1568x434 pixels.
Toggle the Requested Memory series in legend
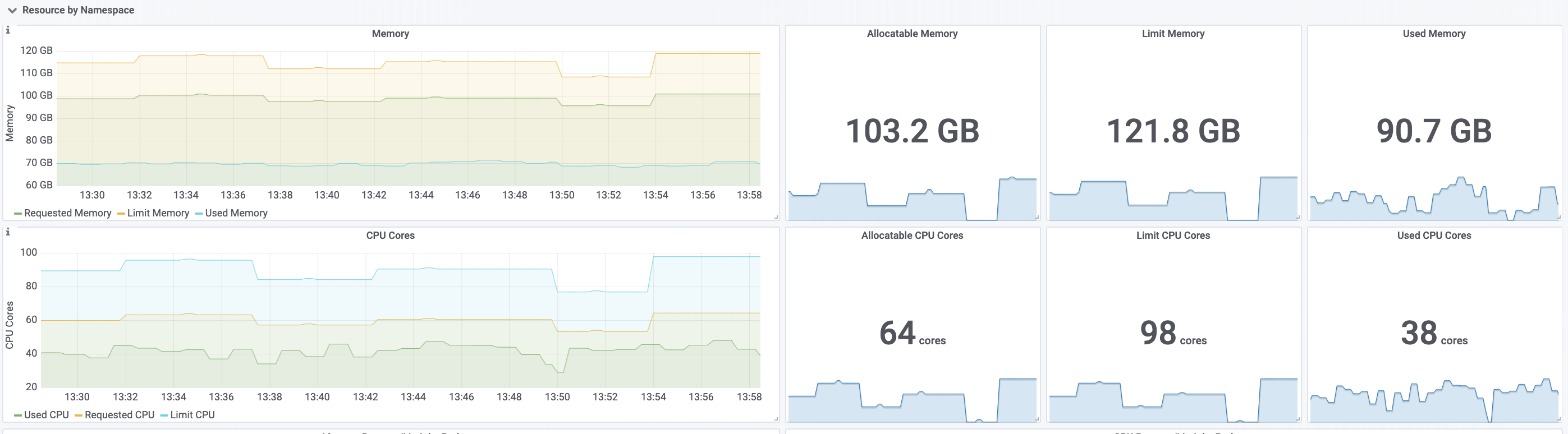point(67,213)
